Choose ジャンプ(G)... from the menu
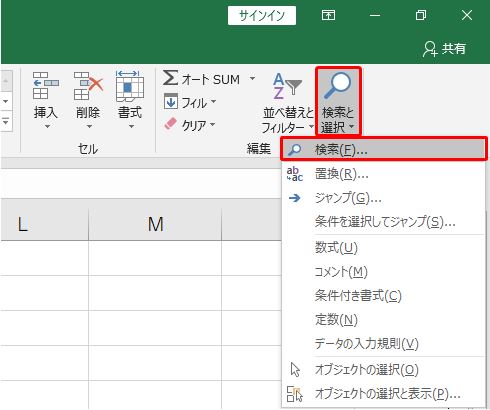 384,198
